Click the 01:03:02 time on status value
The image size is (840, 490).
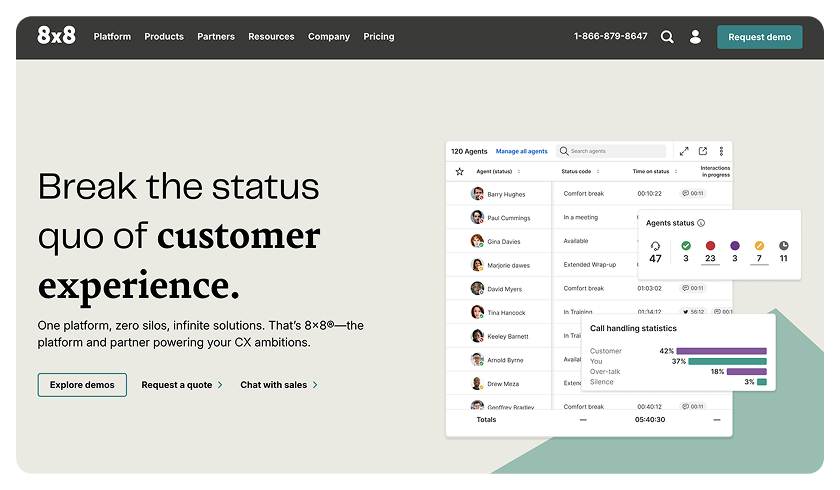pos(649,288)
